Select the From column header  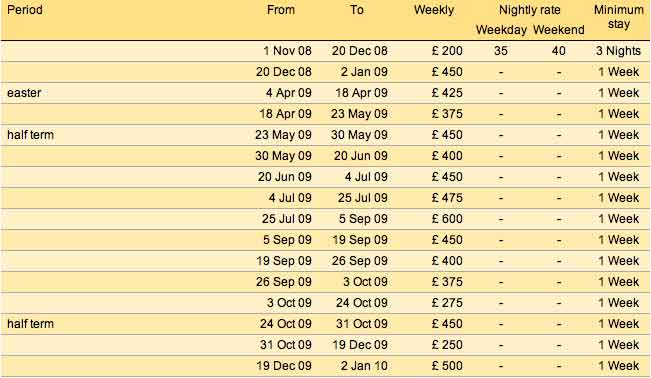coord(281,10)
